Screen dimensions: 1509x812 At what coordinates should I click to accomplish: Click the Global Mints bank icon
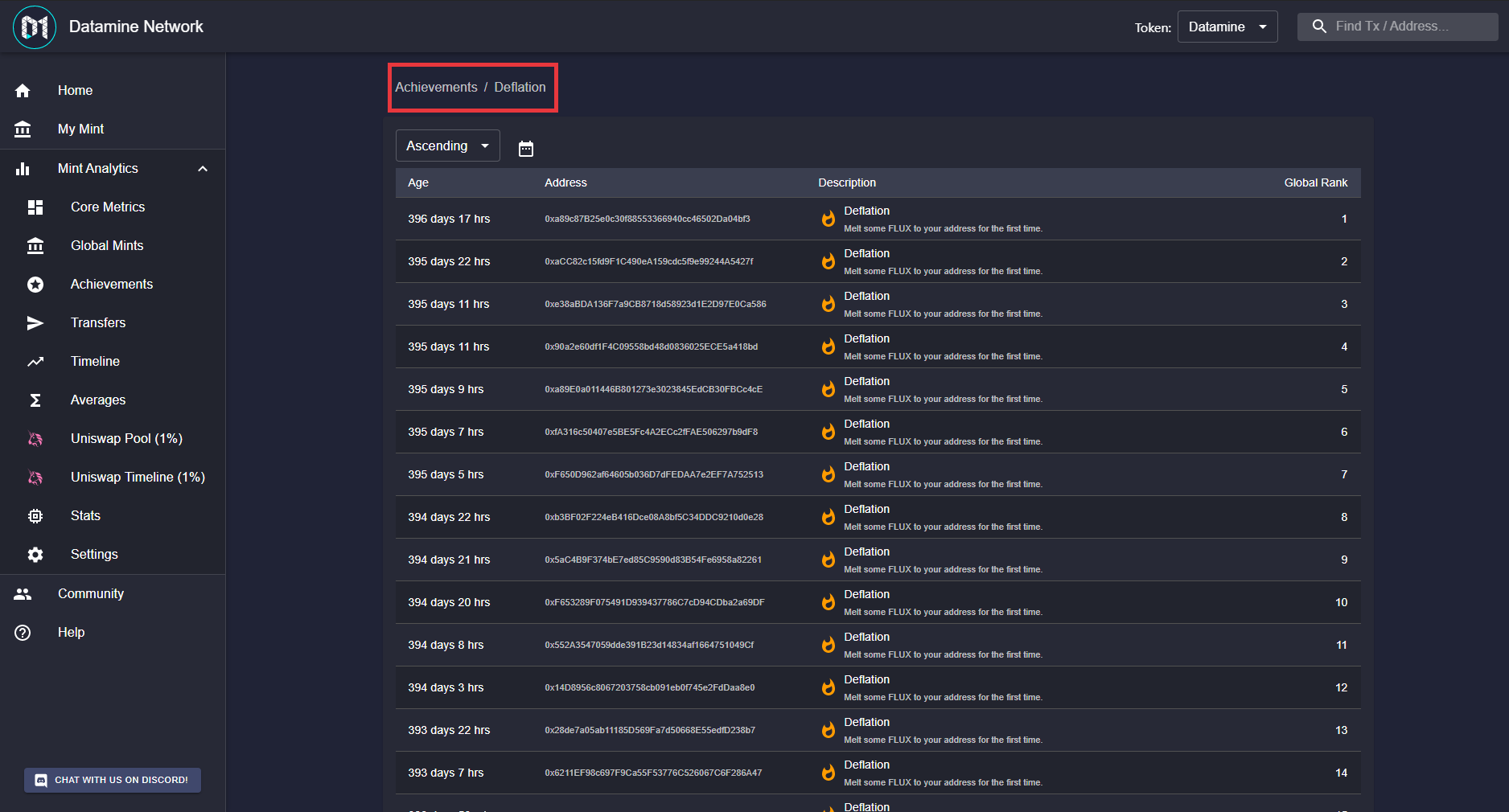click(x=35, y=246)
